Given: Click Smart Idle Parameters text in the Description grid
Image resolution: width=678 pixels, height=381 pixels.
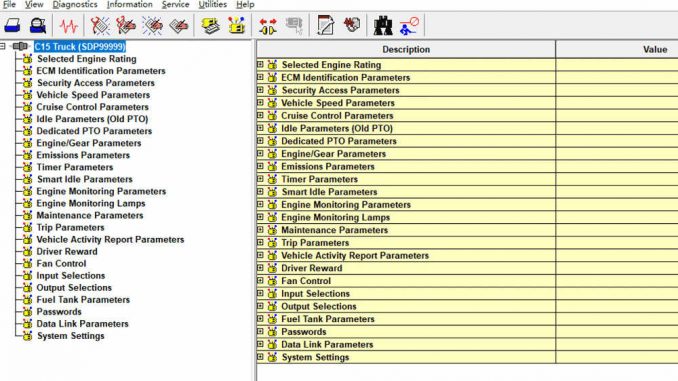Looking at the screenshot, I should (x=329, y=192).
